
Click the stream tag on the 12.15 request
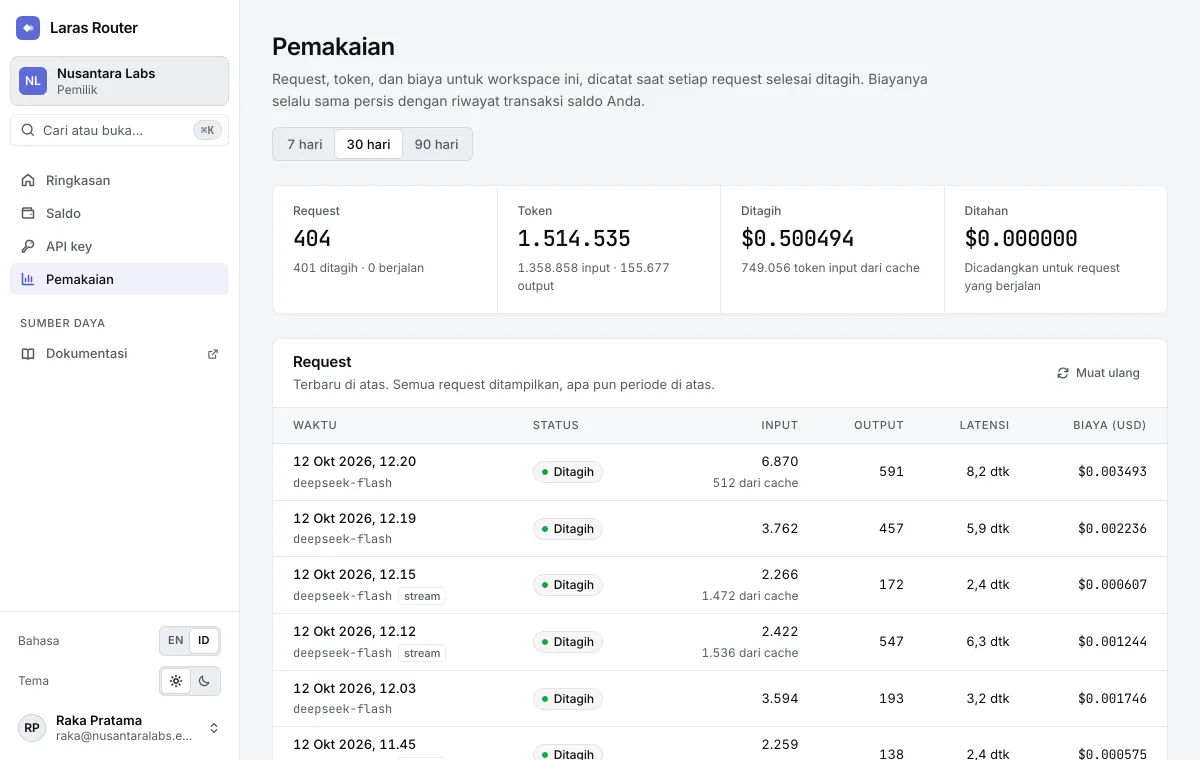point(422,596)
